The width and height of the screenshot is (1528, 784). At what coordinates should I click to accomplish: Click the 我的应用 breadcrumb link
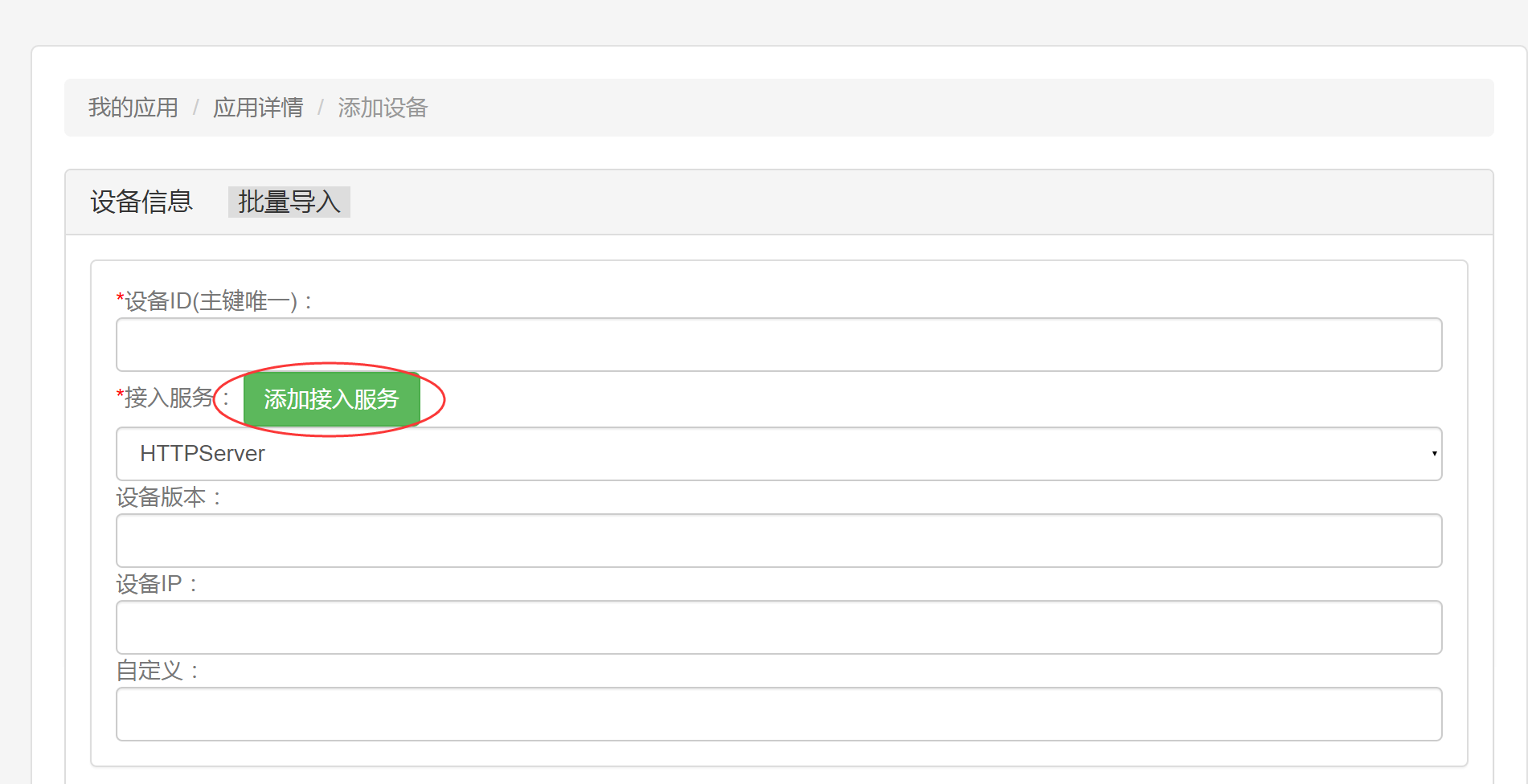[133, 108]
